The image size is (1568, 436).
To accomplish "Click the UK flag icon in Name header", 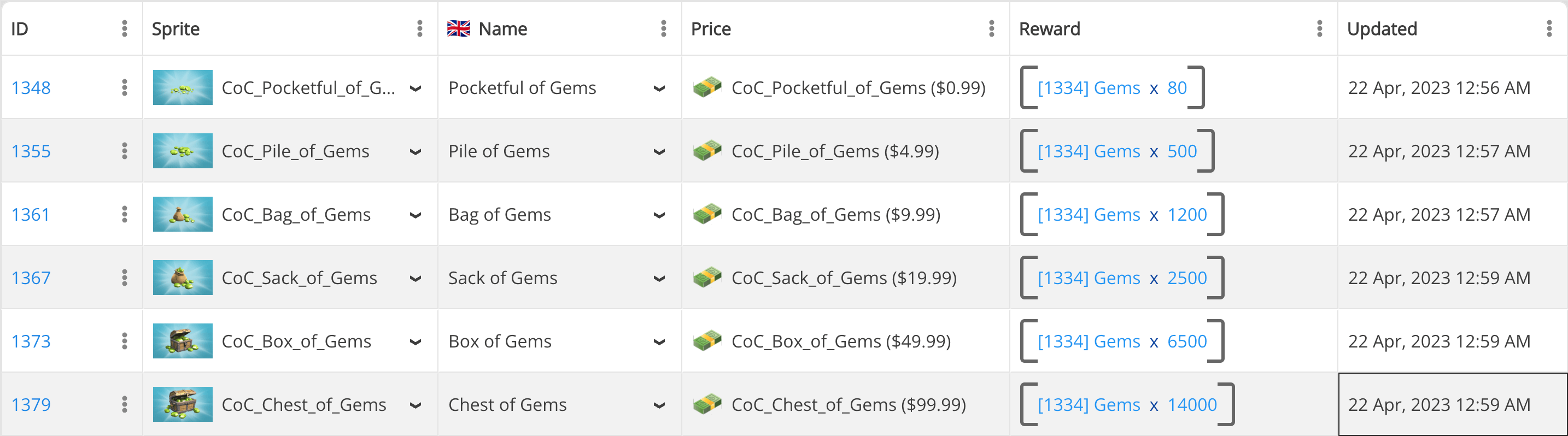I will coord(458,28).
